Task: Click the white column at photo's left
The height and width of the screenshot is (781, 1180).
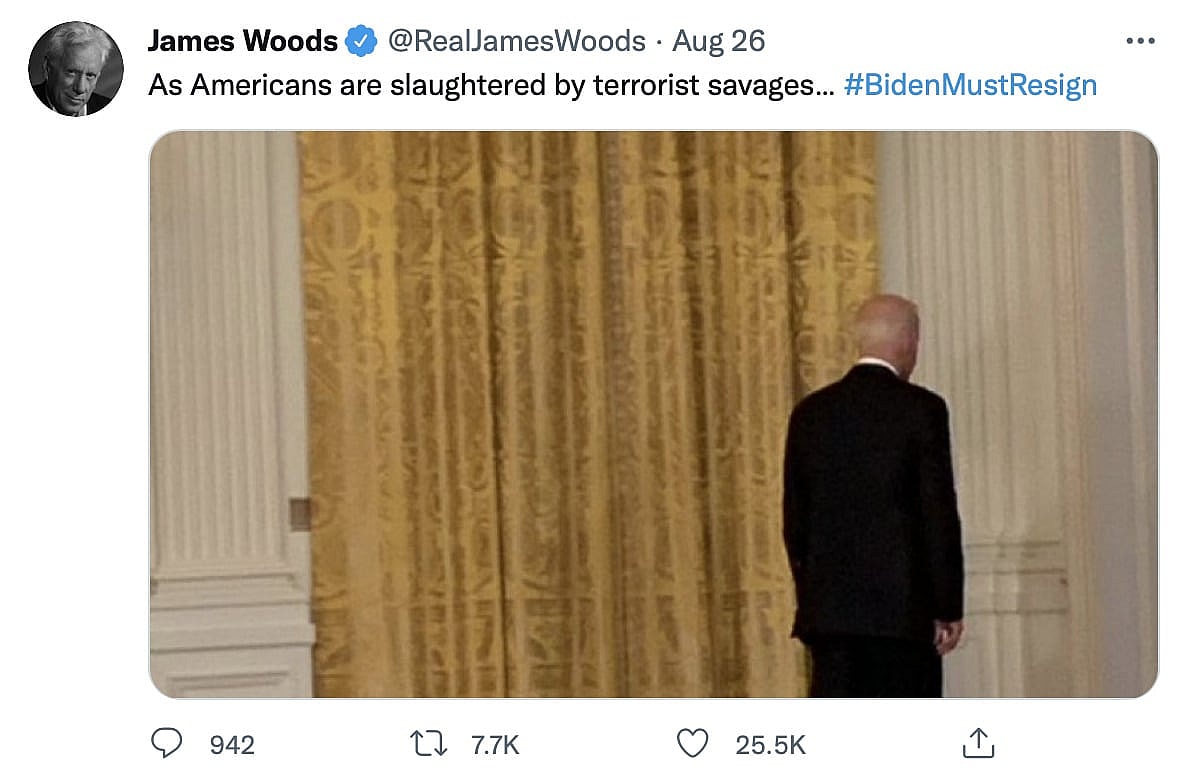Action: [x=227, y=415]
